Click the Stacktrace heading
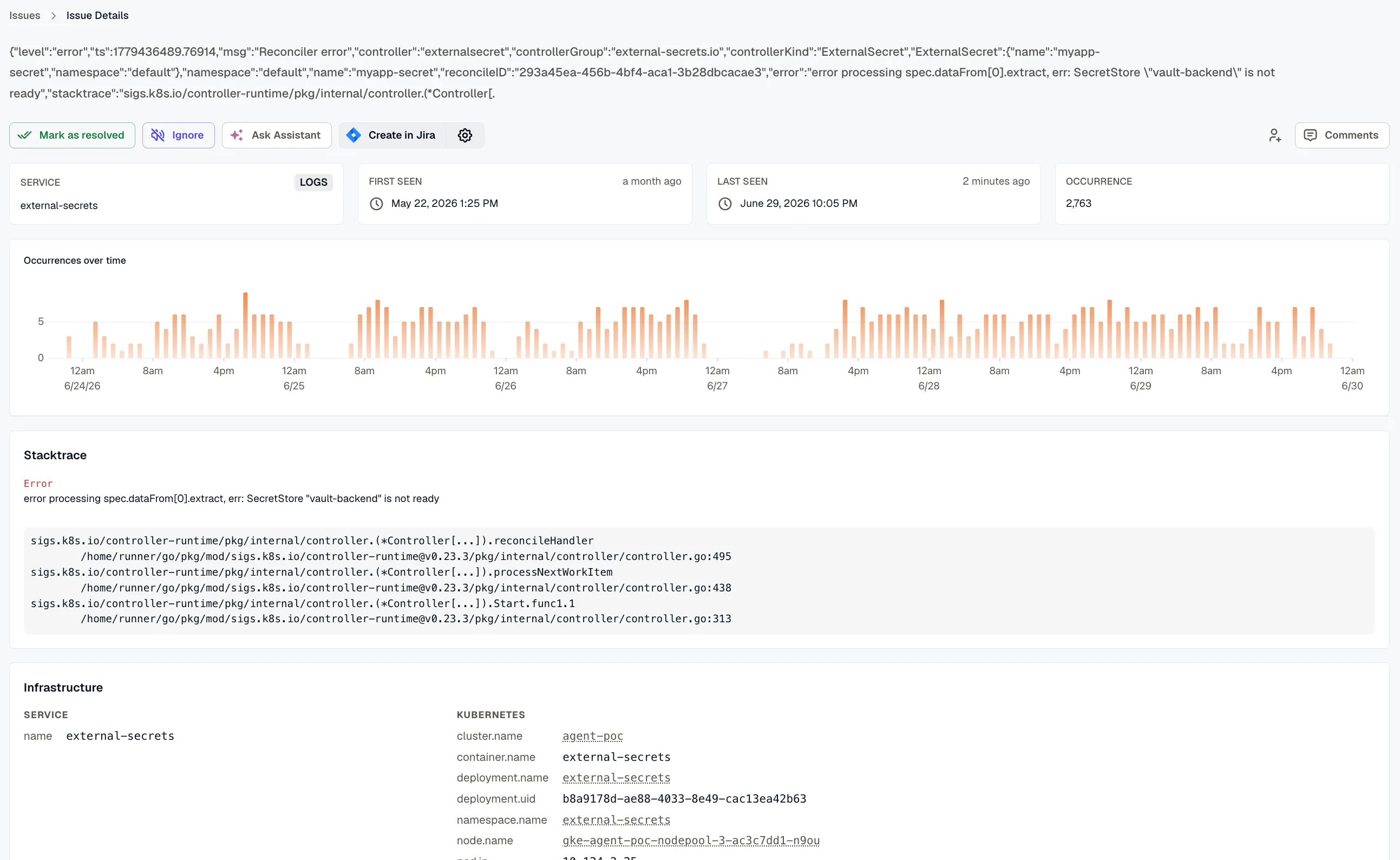Image resolution: width=1400 pixels, height=860 pixels. [x=55, y=455]
